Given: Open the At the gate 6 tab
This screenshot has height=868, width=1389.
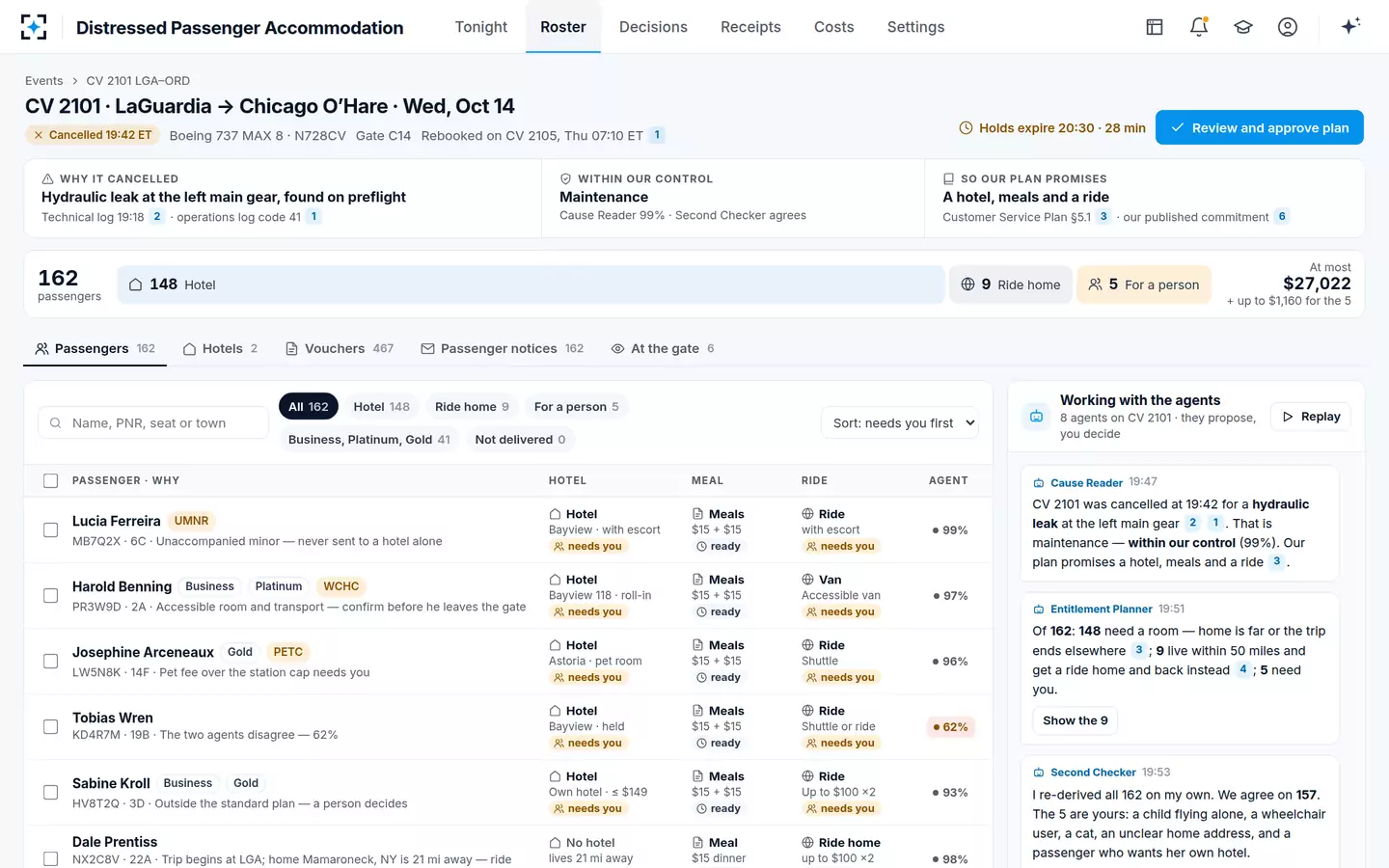Looking at the screenshot, I should 663,348.
